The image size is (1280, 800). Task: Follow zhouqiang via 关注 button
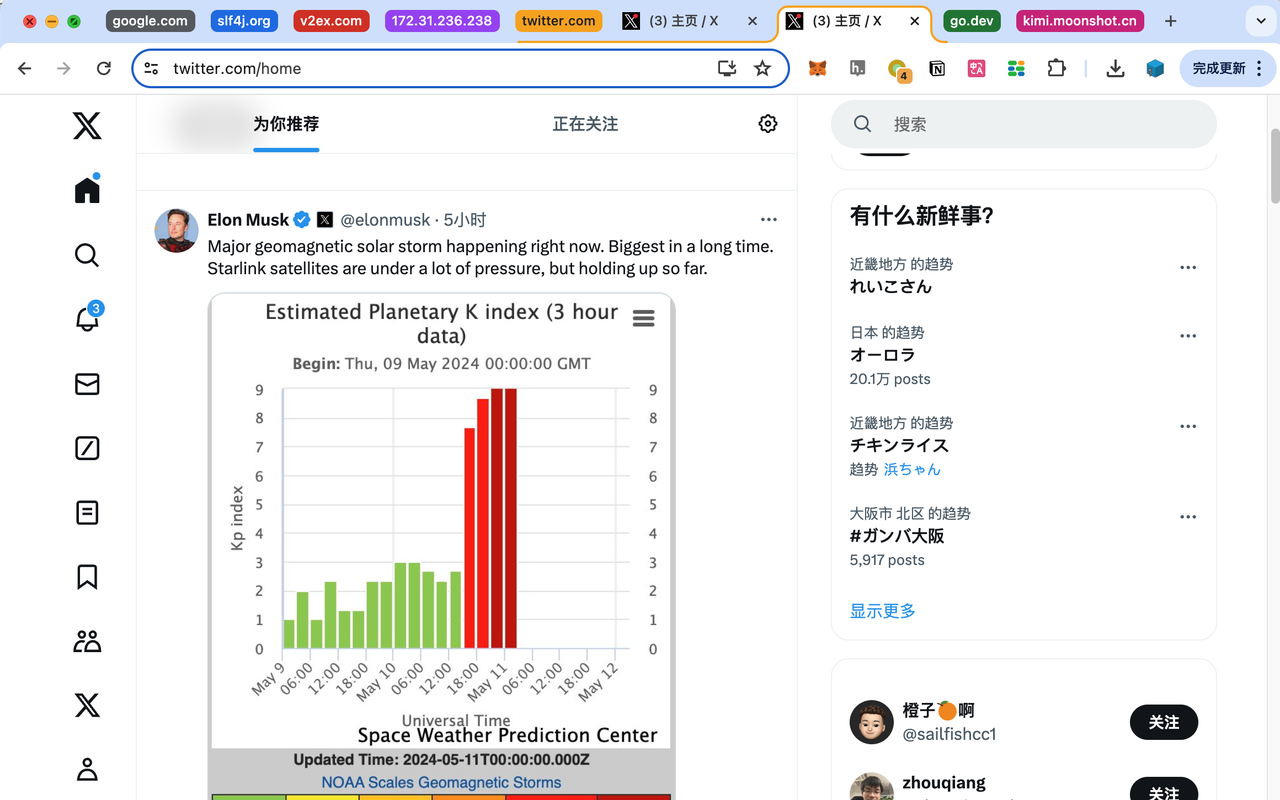point(1163,790)
